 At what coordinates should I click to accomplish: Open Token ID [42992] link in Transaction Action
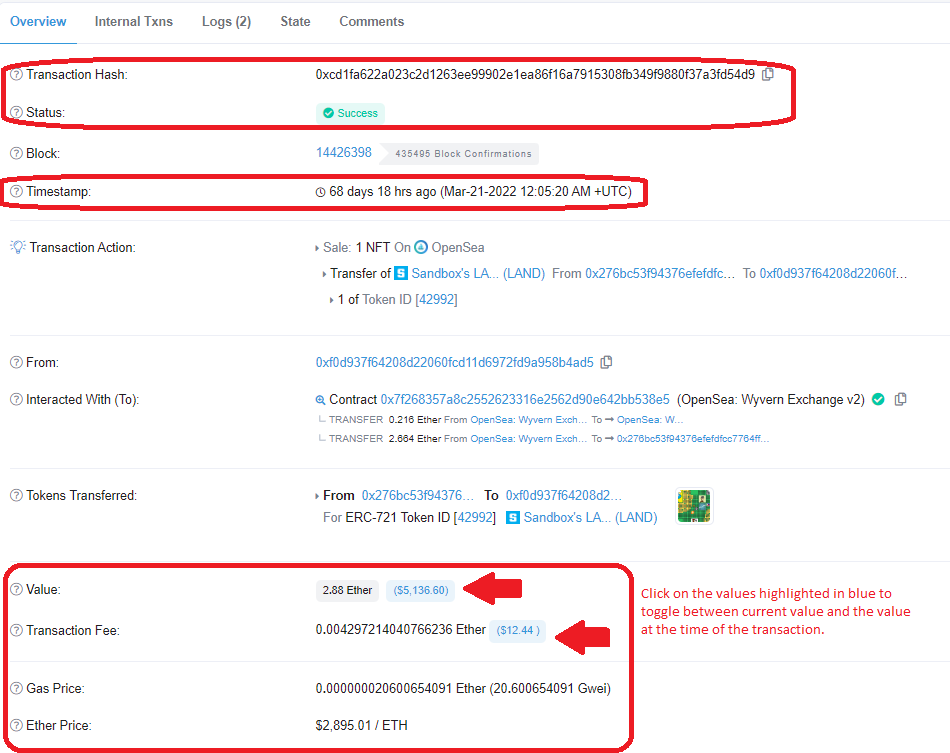436,299
